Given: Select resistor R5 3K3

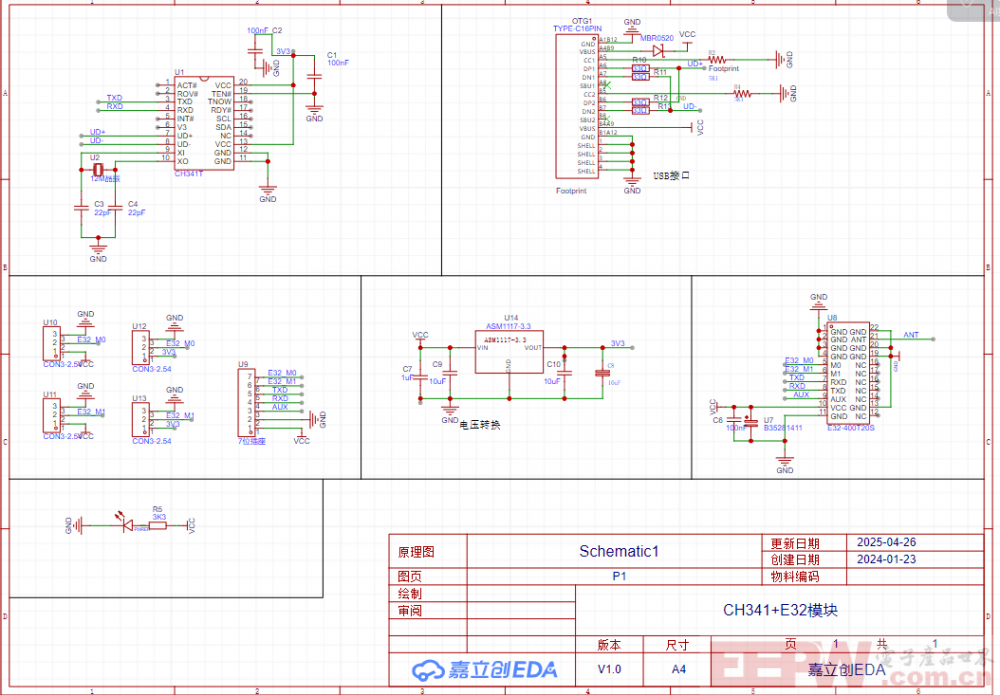Looking at the screenshot, I should click(158, 526).
